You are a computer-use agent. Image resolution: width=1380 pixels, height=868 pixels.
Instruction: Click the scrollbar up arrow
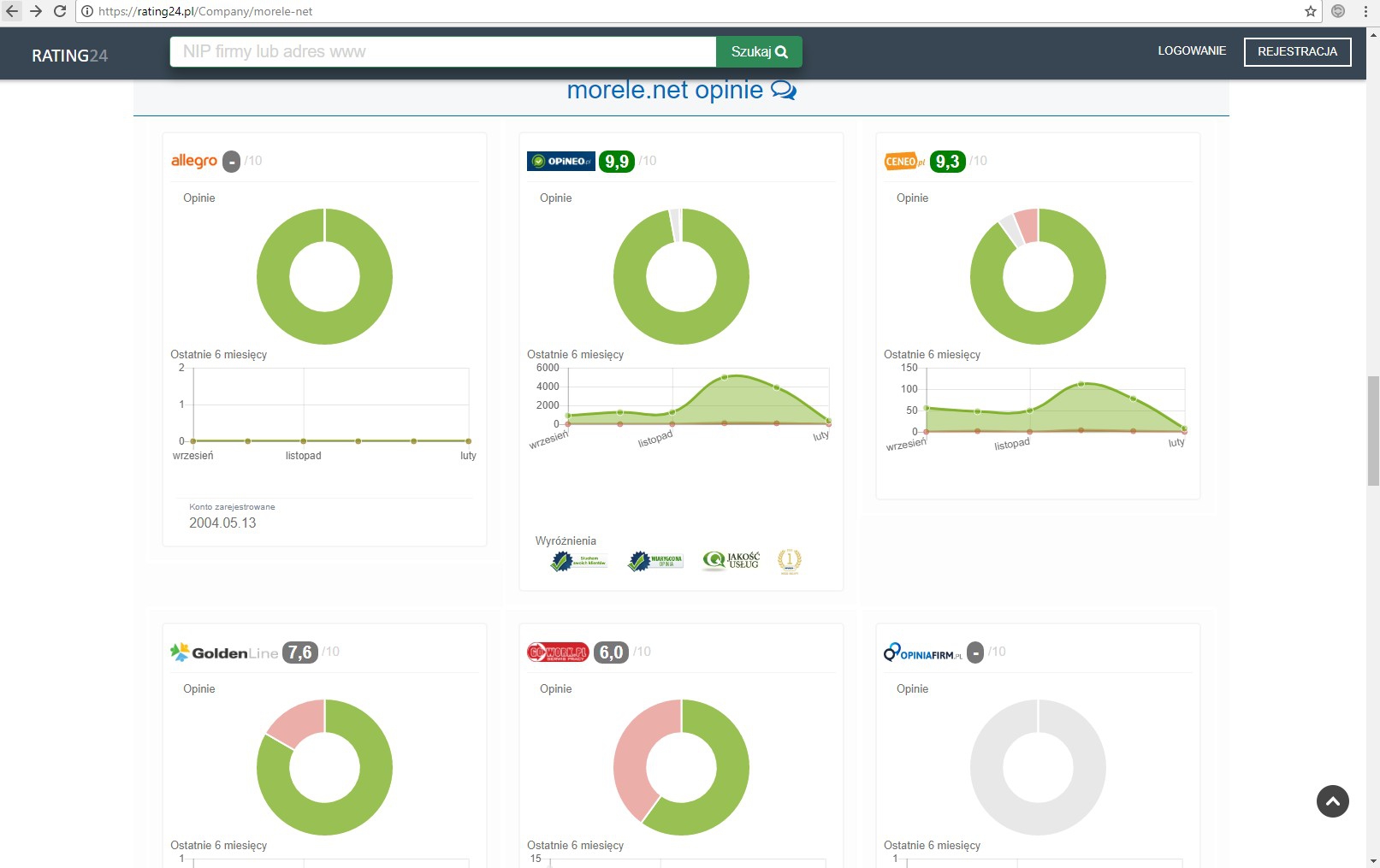[x=1373, y=33]
